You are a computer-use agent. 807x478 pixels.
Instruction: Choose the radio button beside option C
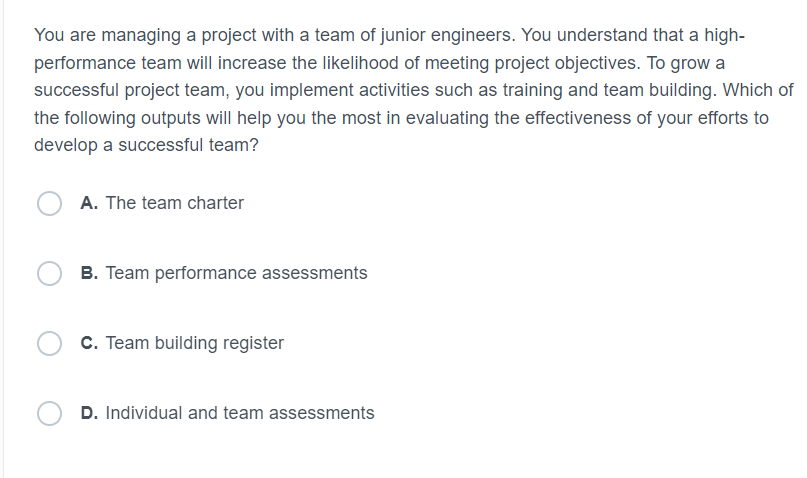tap(49, 343)
